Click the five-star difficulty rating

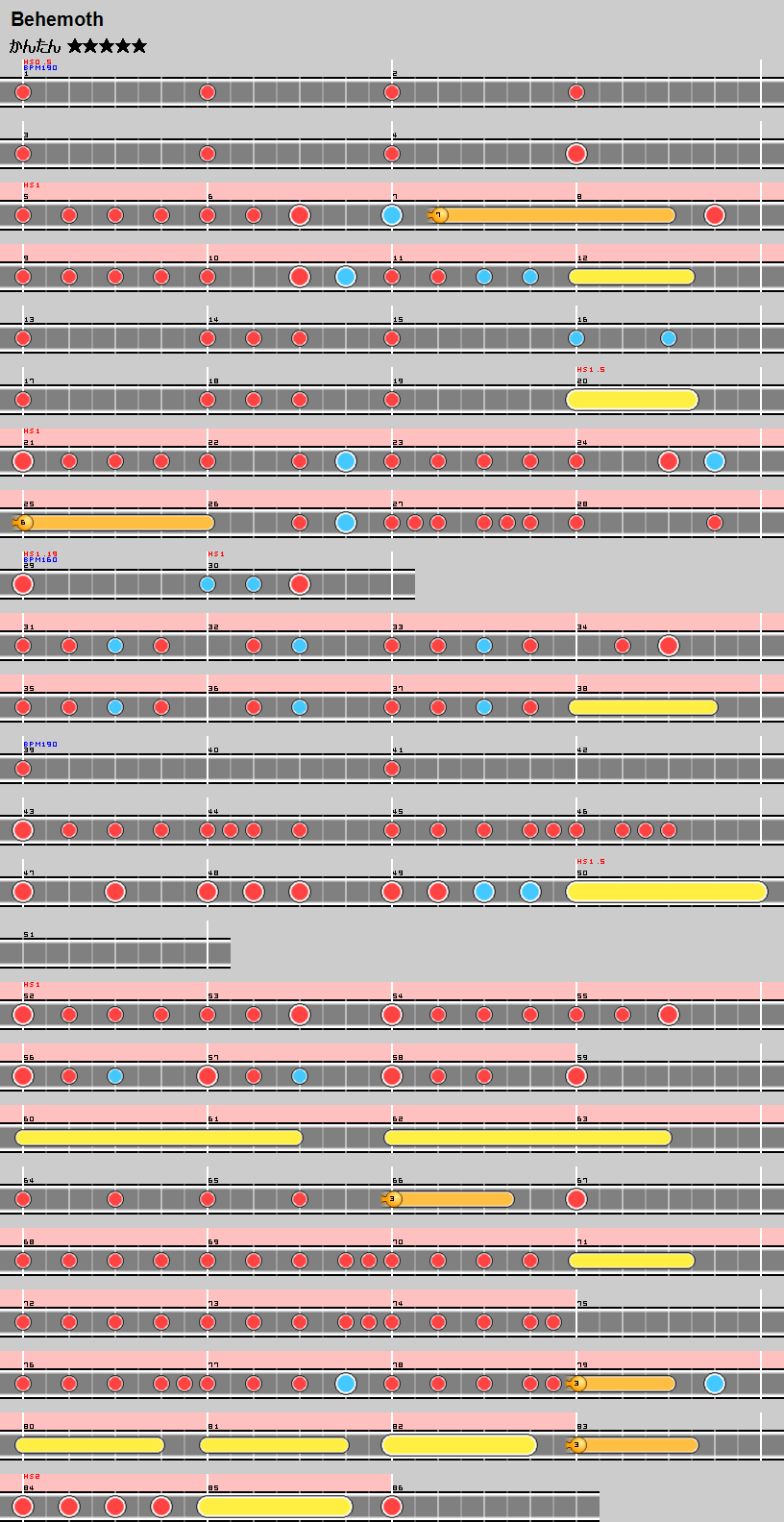pyautogui.click(x=107, y=46)
